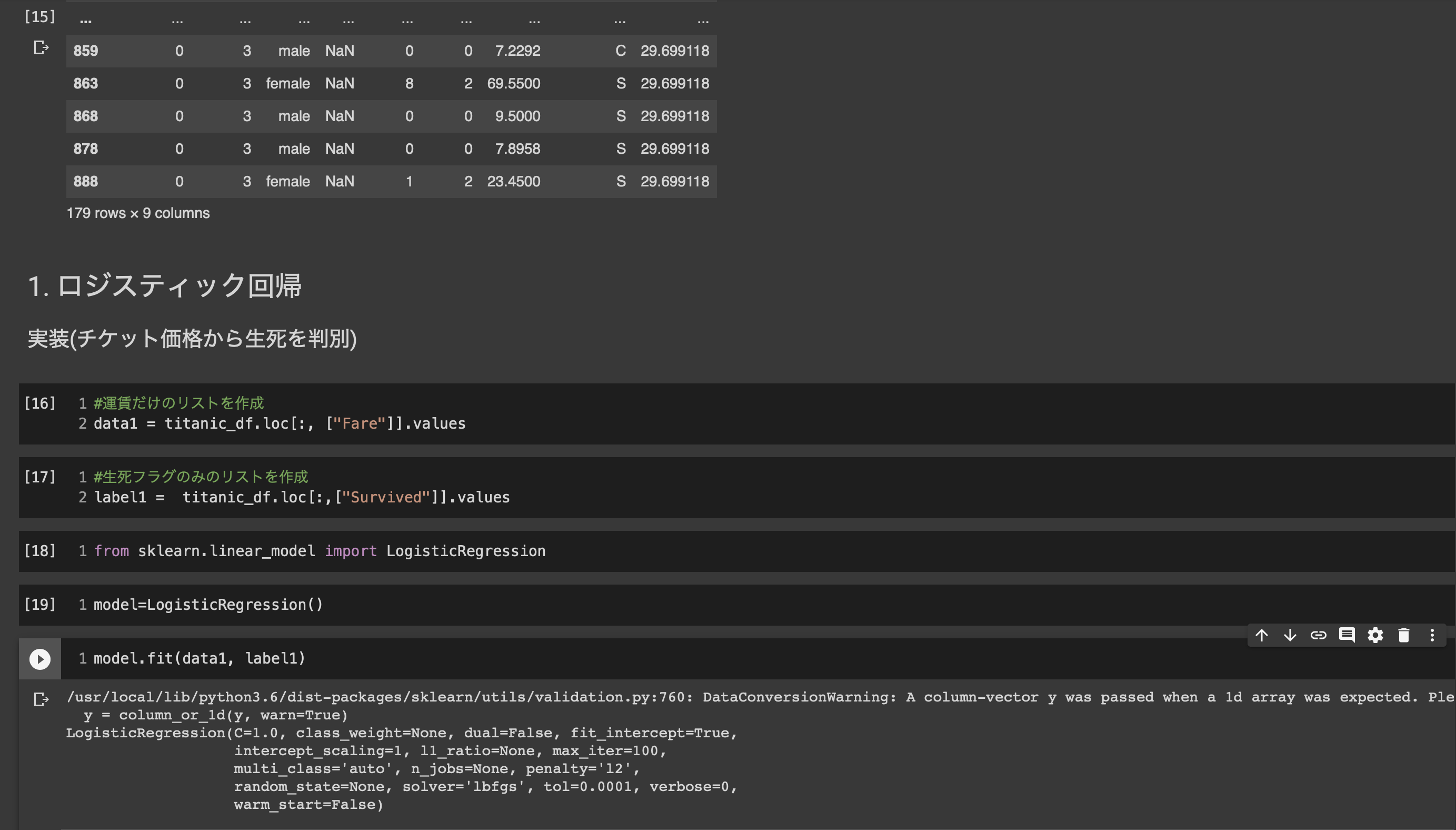Click output toggle icon for fit cell
Image resolution: width=1456 pixels, height=830 pixels.
(41, 699)
